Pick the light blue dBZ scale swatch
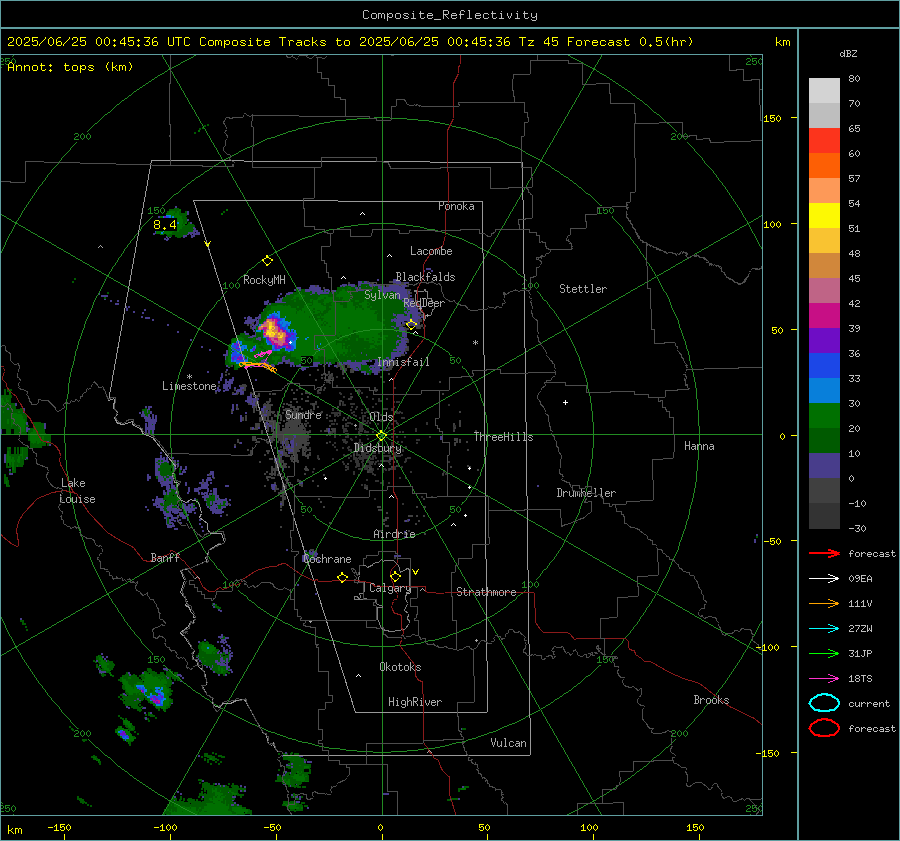Image resolution: width=900 pixels, height=841 pixels. pyautogui.click(x=824, y=390)
